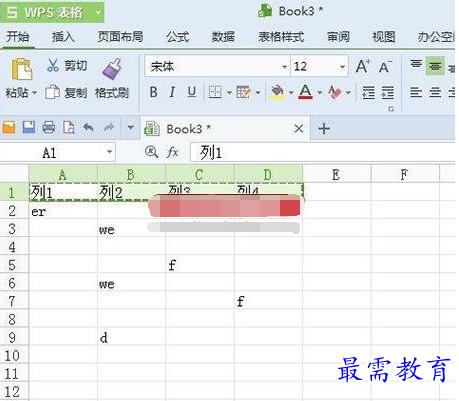Click the Copy icon
The image size is (459, 401).
click(52, 92)
